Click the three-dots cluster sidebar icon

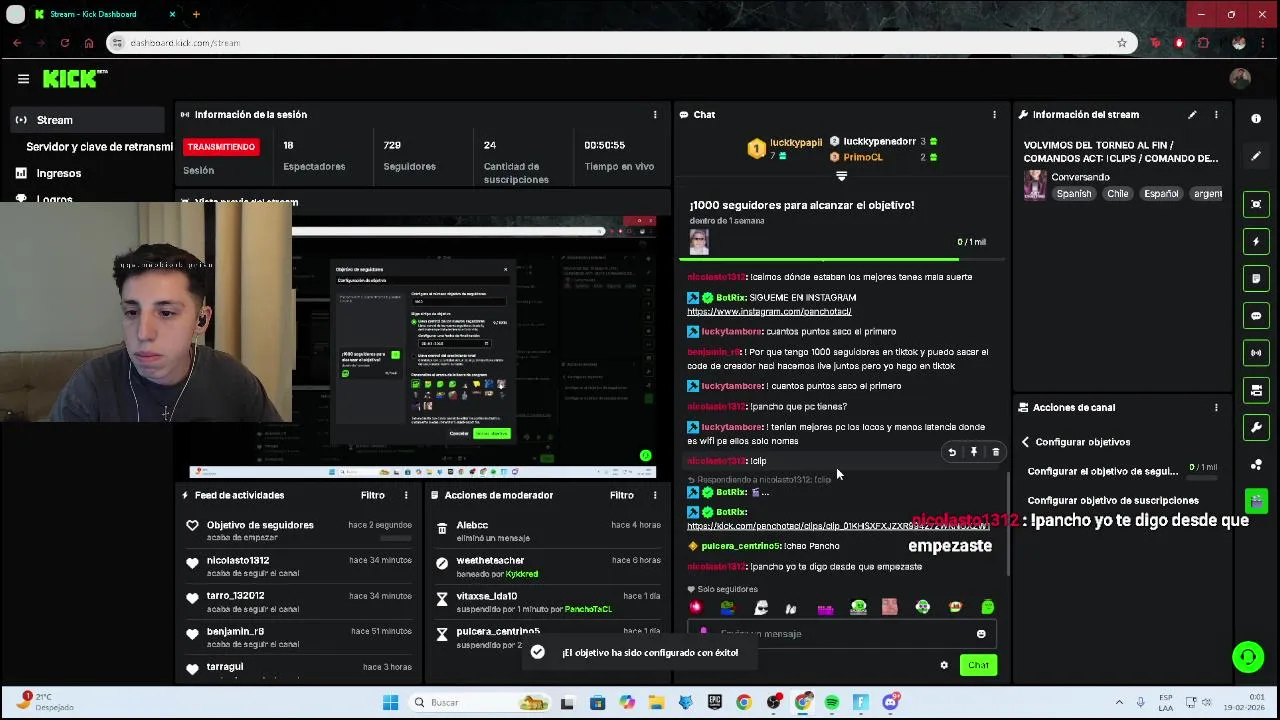[1256, 464]
